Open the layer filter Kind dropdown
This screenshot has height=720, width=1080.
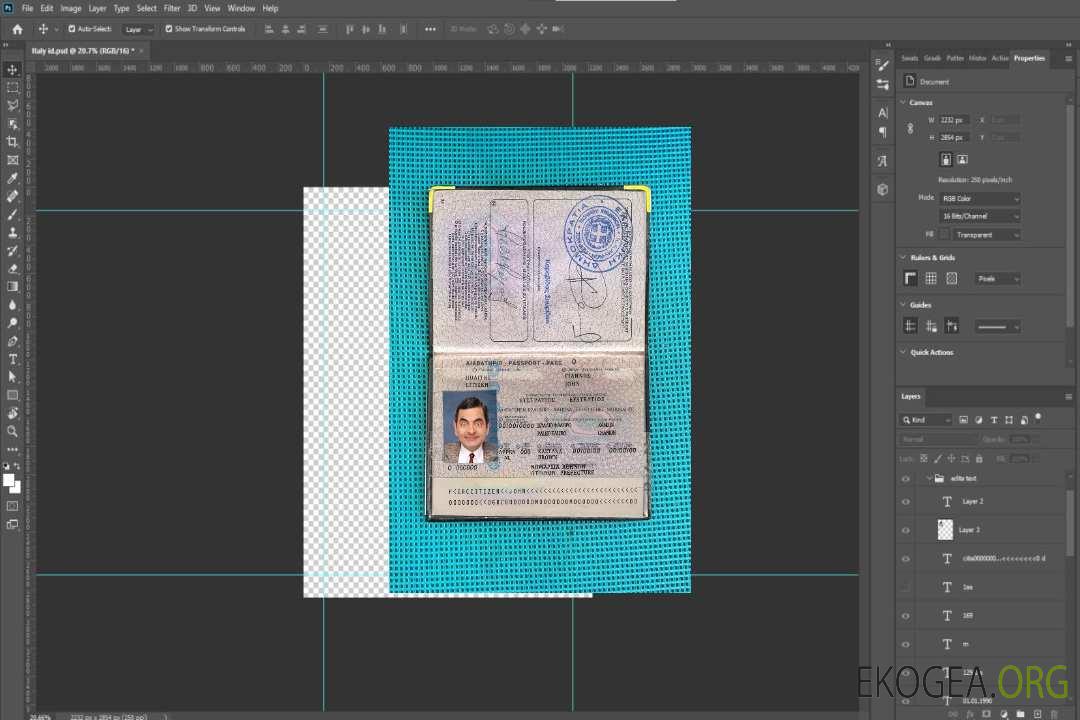pyautogui.click(x=926, y=420)
